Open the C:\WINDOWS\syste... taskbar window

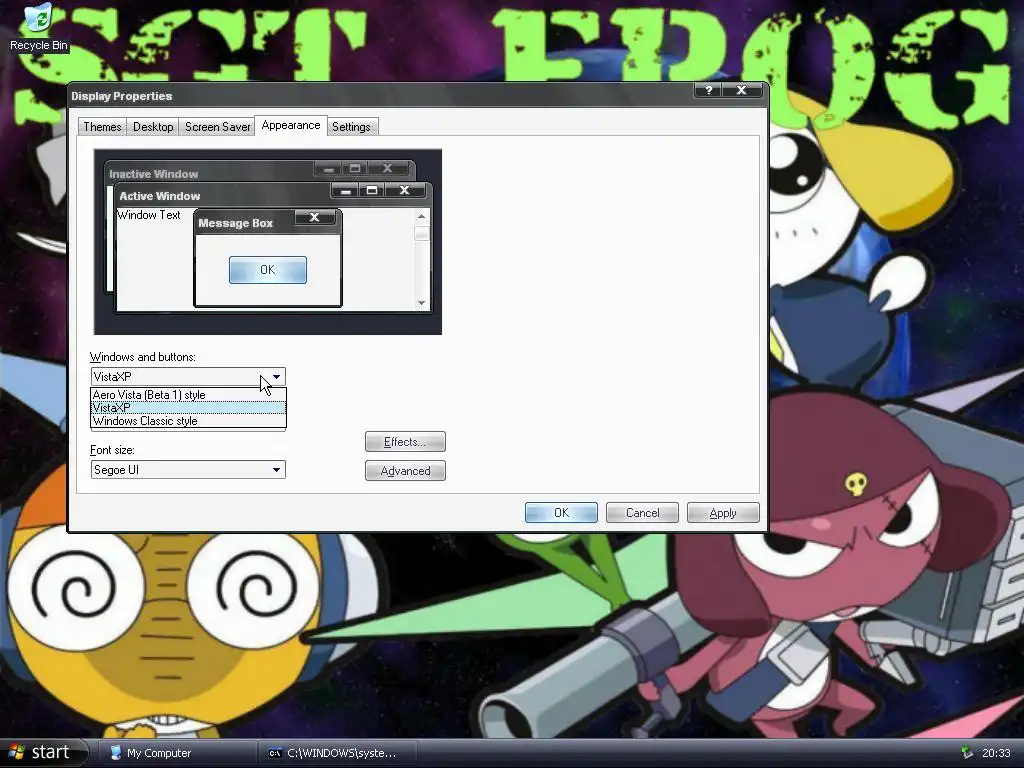338,753
